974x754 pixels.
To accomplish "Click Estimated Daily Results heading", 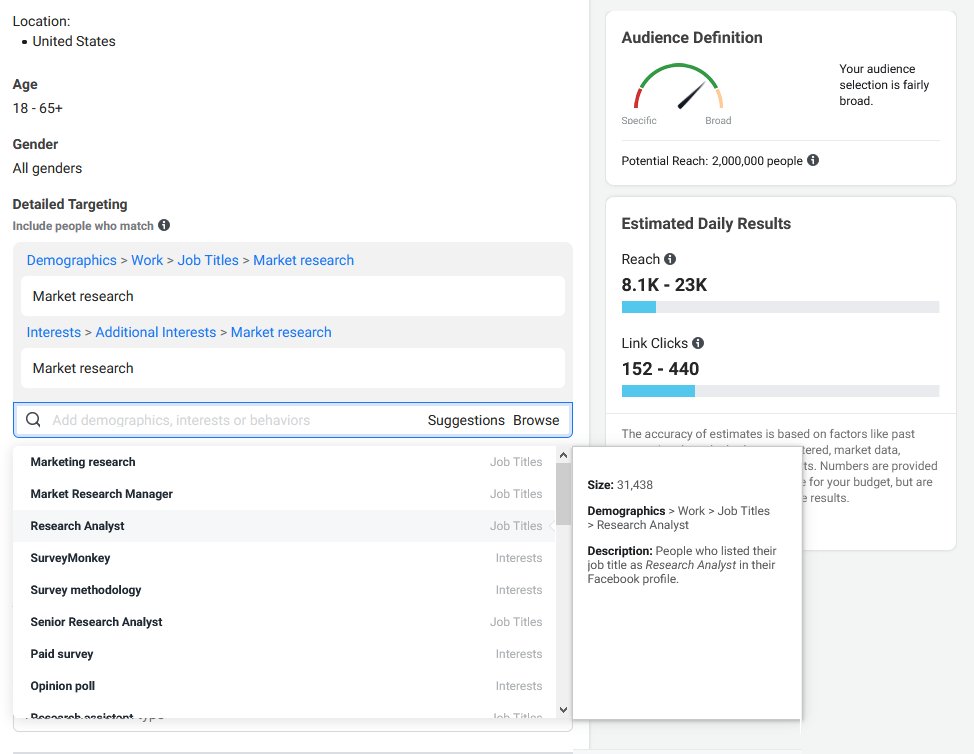I will (706, 224).
